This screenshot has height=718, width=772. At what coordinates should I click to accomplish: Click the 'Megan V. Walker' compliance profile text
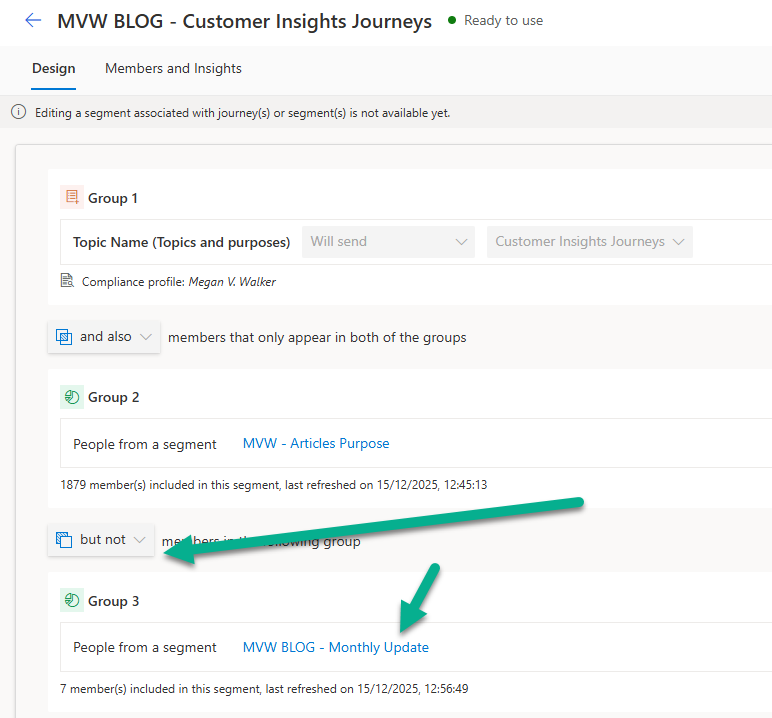pyautogui.click(x=232, y=282)
